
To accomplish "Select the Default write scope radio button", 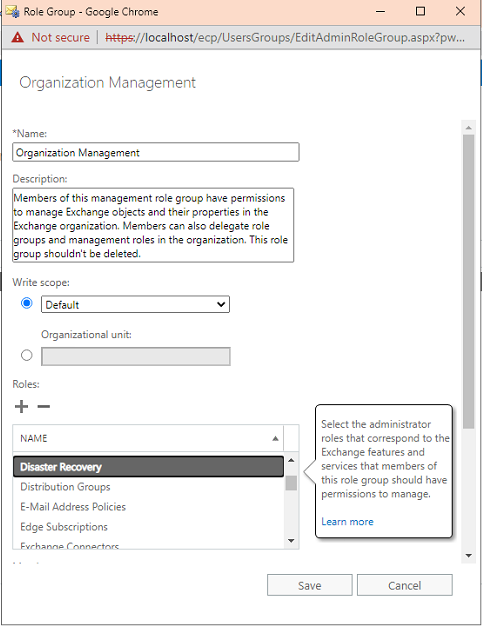I will click(x=27, y=303).
